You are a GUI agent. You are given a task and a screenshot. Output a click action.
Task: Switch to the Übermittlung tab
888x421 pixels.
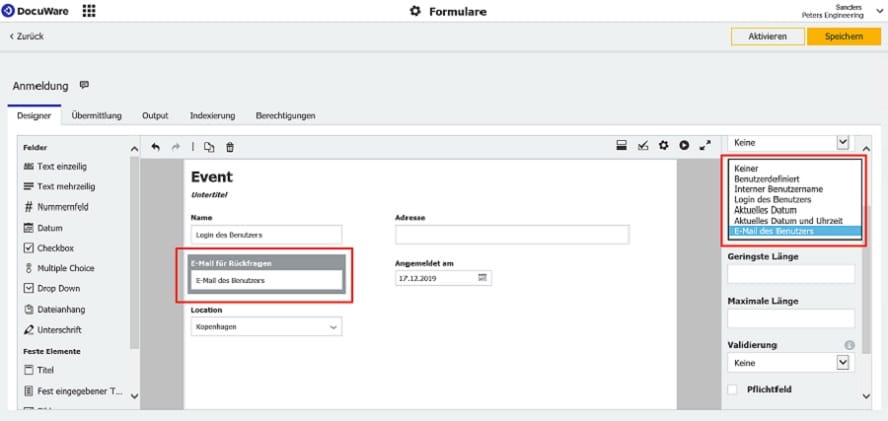pos(97,116)
